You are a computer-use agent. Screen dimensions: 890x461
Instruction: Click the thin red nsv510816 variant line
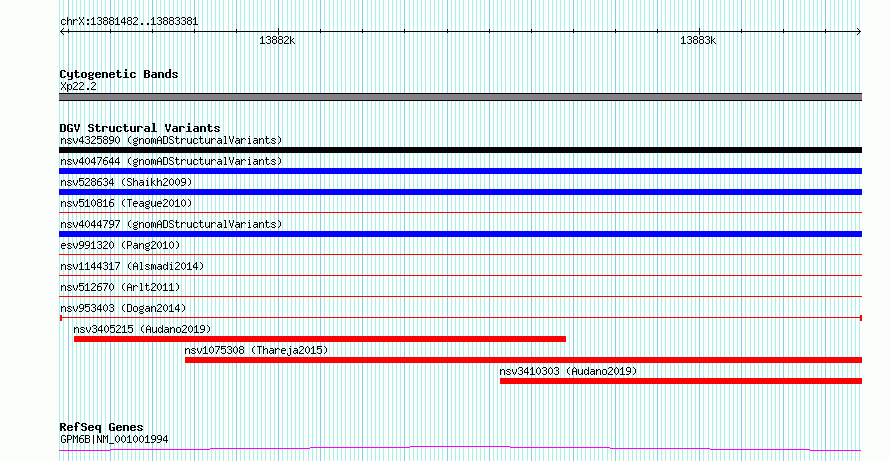pos(460,213)
